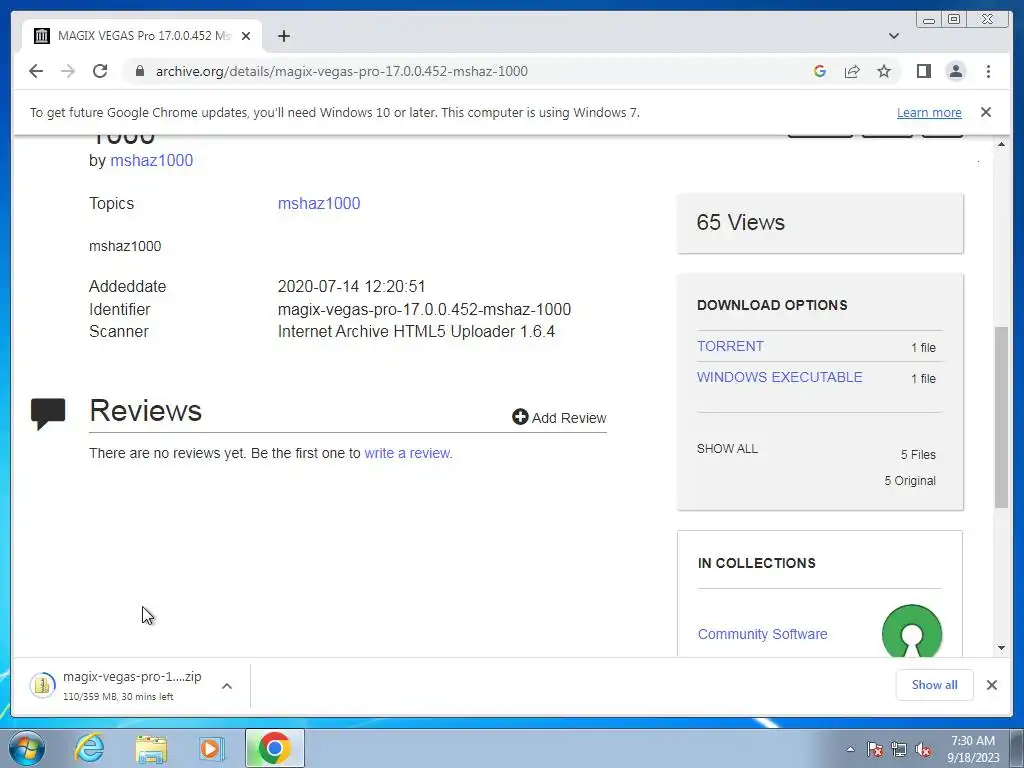Screen dimensions: 1024x768
Task: Open the mshaz1000 topic link
Action: click(x=319, y=203)
